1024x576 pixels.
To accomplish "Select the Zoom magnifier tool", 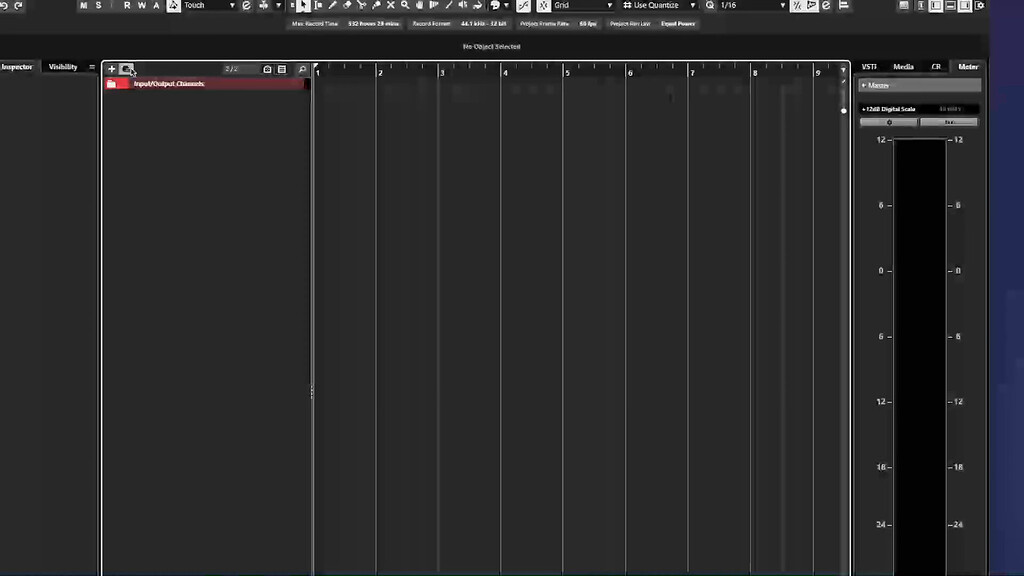I will pyautogui.click(x=404, y=5).
